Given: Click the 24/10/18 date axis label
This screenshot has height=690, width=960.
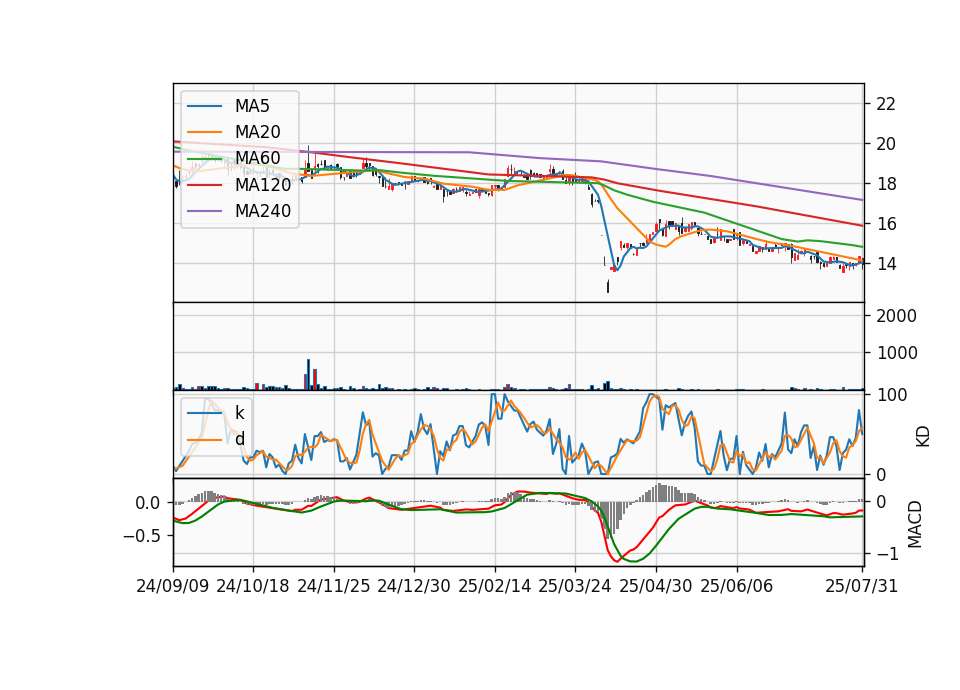Looking at the screenshot, I should coord(253,586).
